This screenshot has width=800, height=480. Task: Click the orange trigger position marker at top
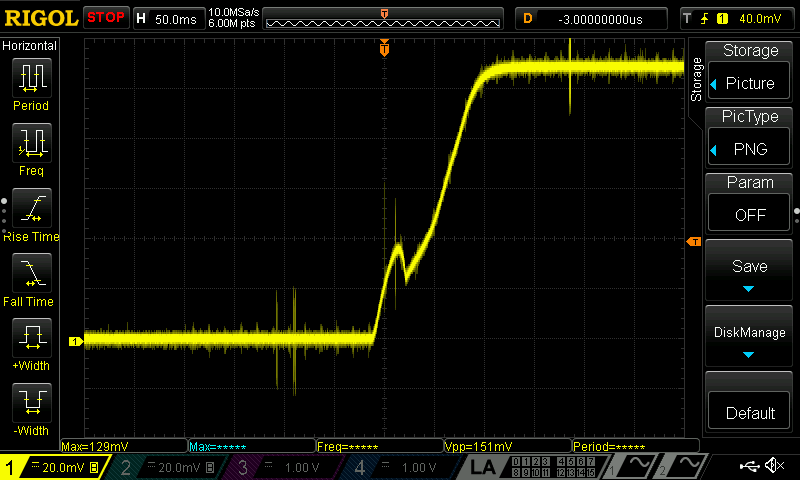[x=384, y=48]
